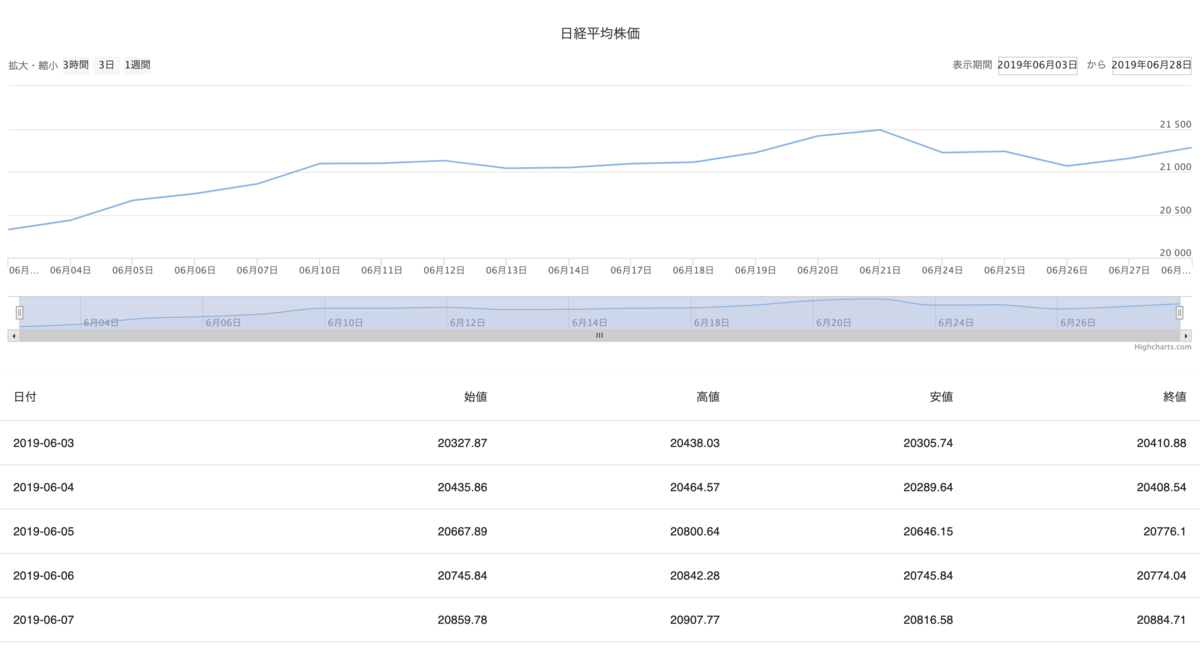Grab the navigator left range handle

click(x=19, y=313)
